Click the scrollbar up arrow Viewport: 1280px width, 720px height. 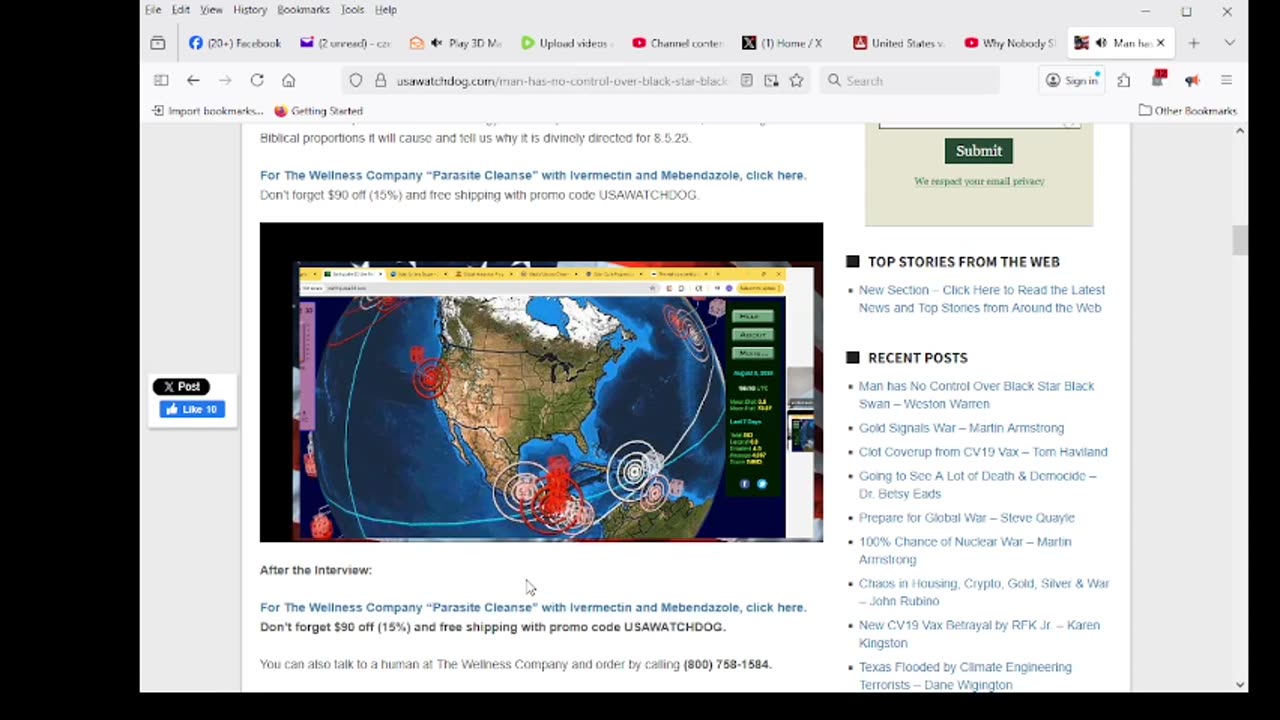[x=1240, y=131]
